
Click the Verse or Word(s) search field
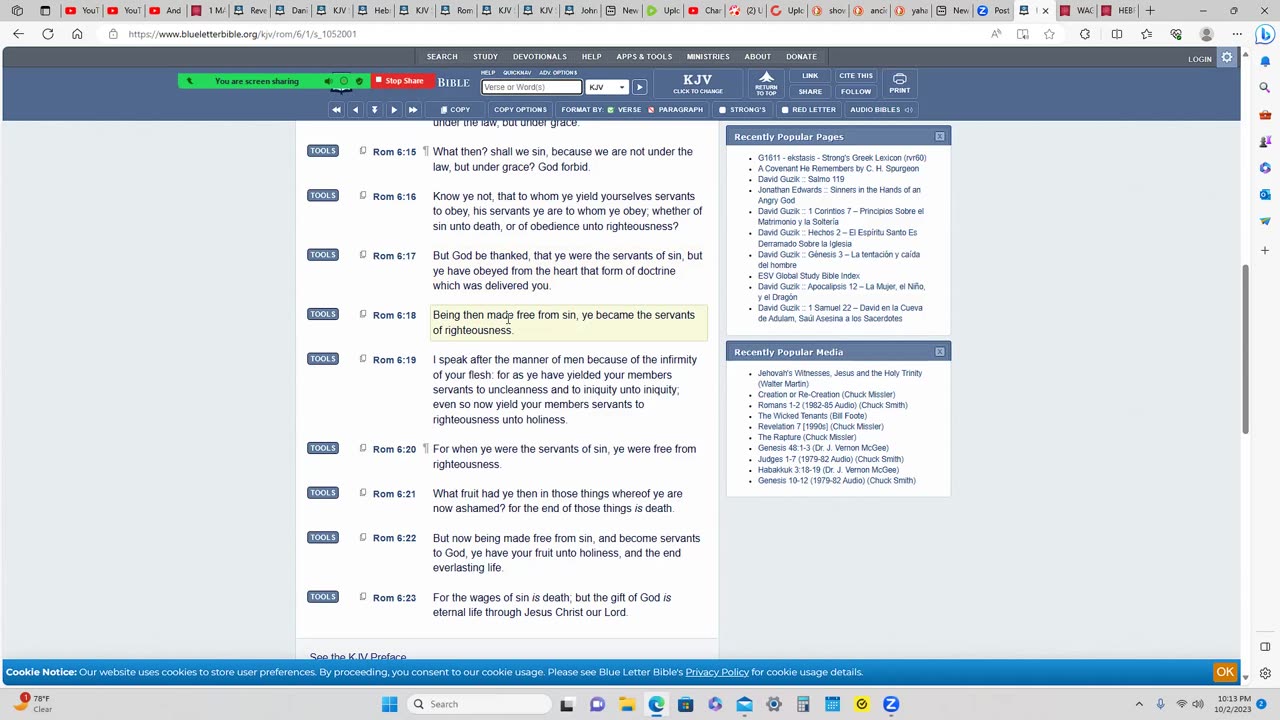coord(531,87)
